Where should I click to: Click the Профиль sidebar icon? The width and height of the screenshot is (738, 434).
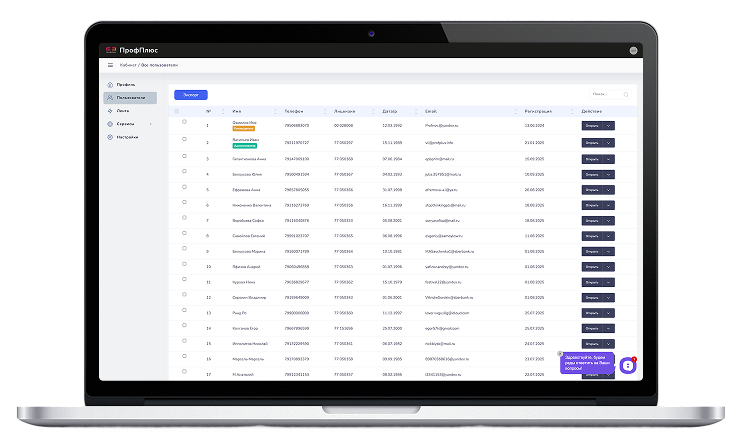tap(109, 85)
